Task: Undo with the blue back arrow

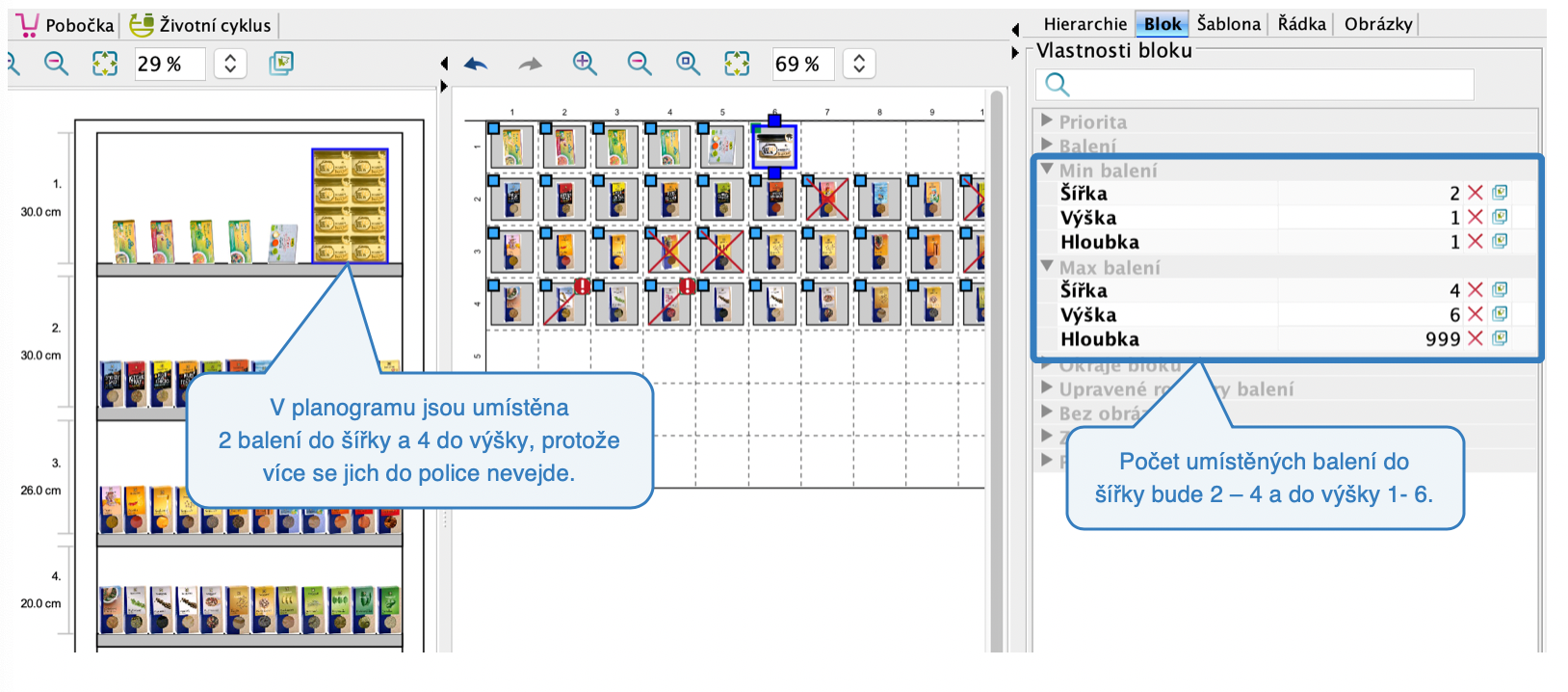Action: click(x=476, y=64)
